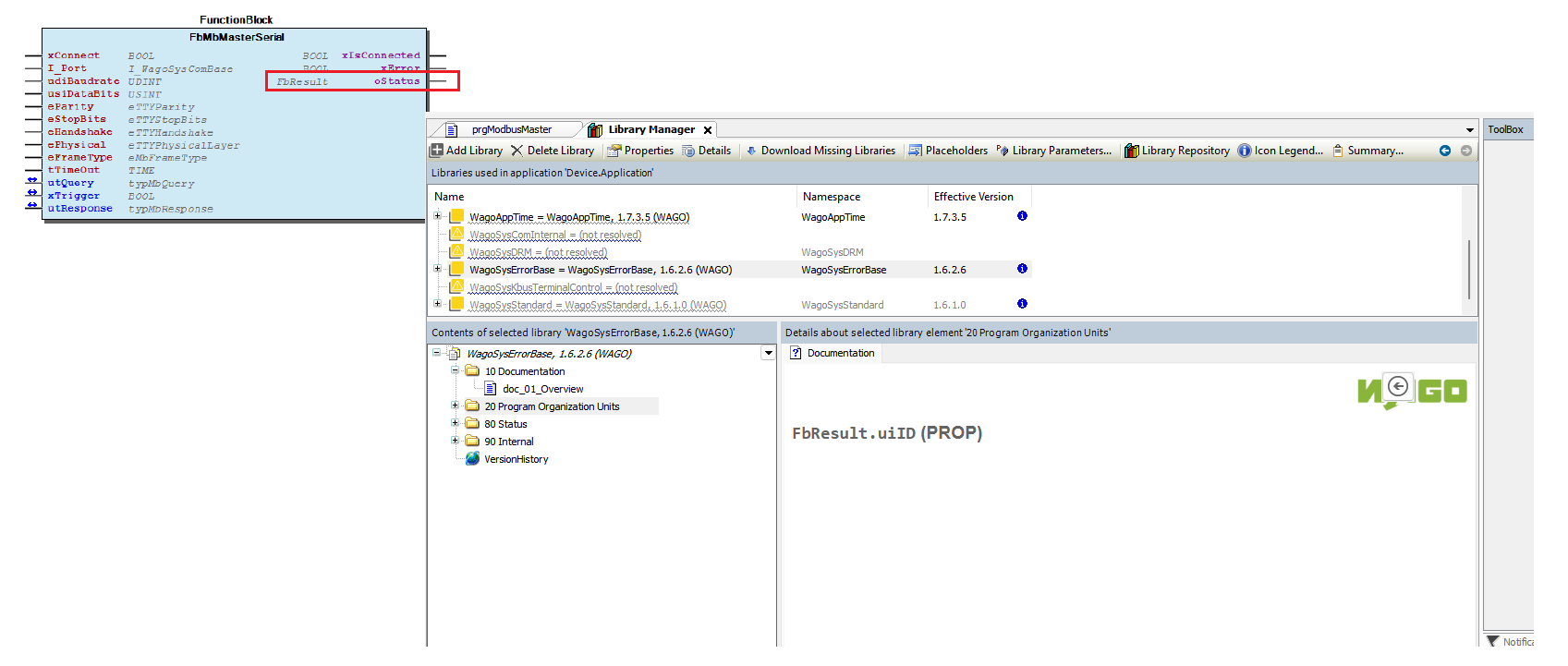Click the Add Library toolbar button

tap(467, 151)
